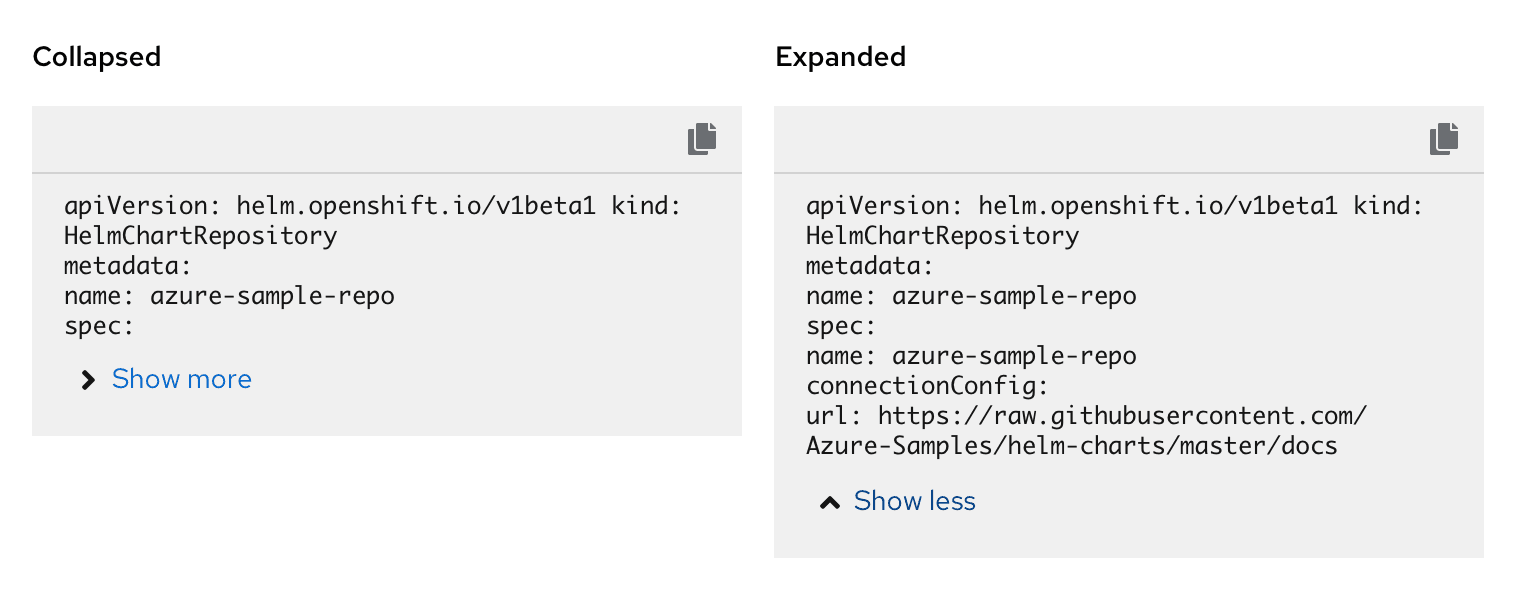This screenshot has height=590, width=1516.
Task: Click the Expanded section heading
Action: pyautogui.click(x=840, y=57)
